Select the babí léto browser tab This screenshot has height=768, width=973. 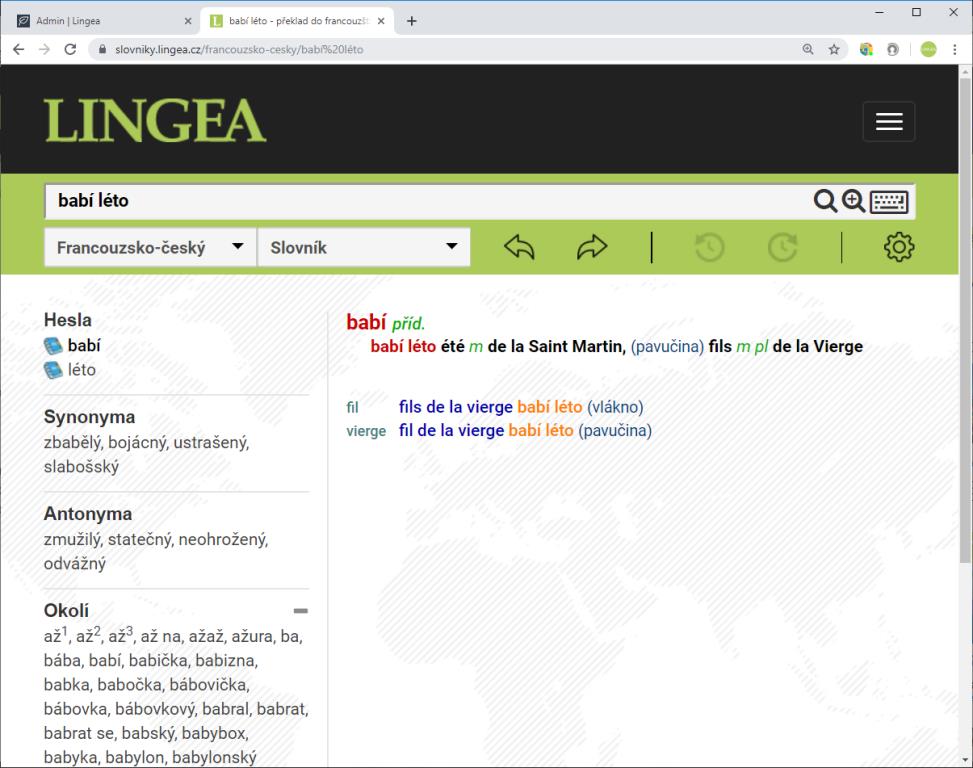297,21
